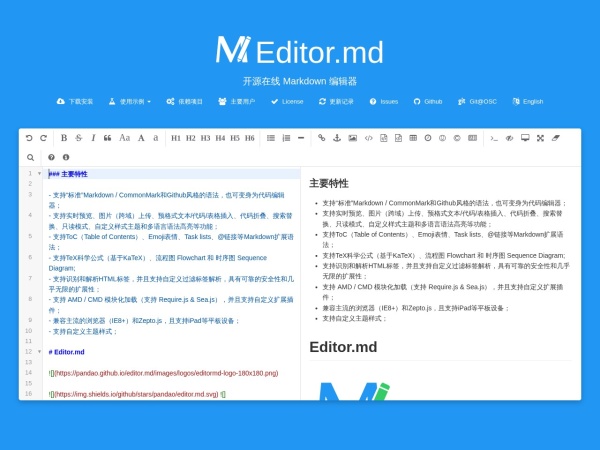This screenshot has height=450, width=600.
Task: Apply bold formatting with the B icon
Action: point(64,138)
